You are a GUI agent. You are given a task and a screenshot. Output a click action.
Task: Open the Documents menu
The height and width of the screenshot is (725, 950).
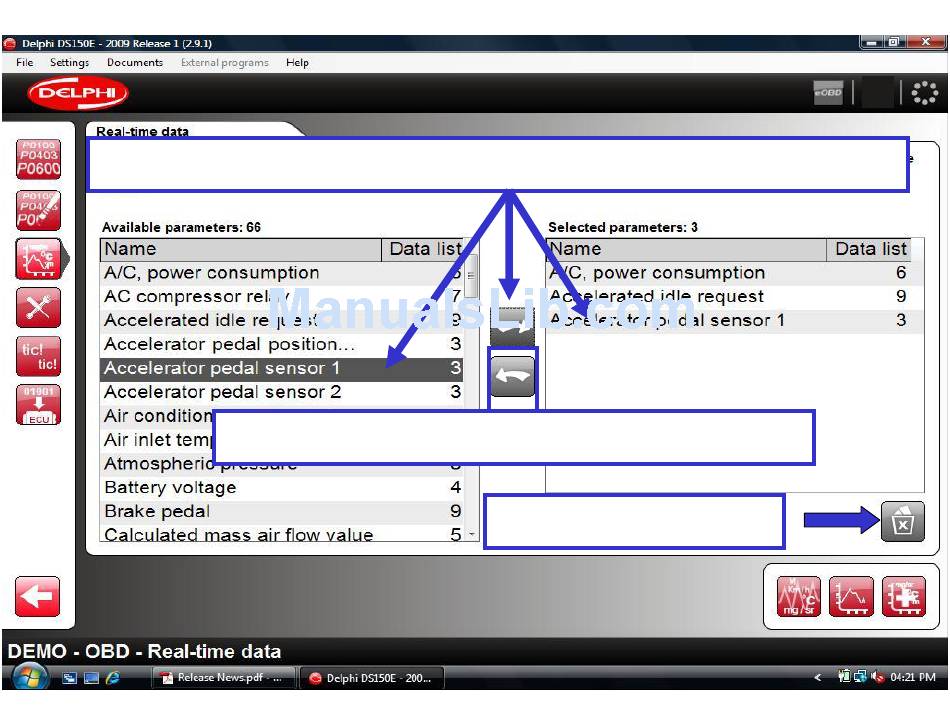click(134, 62)
